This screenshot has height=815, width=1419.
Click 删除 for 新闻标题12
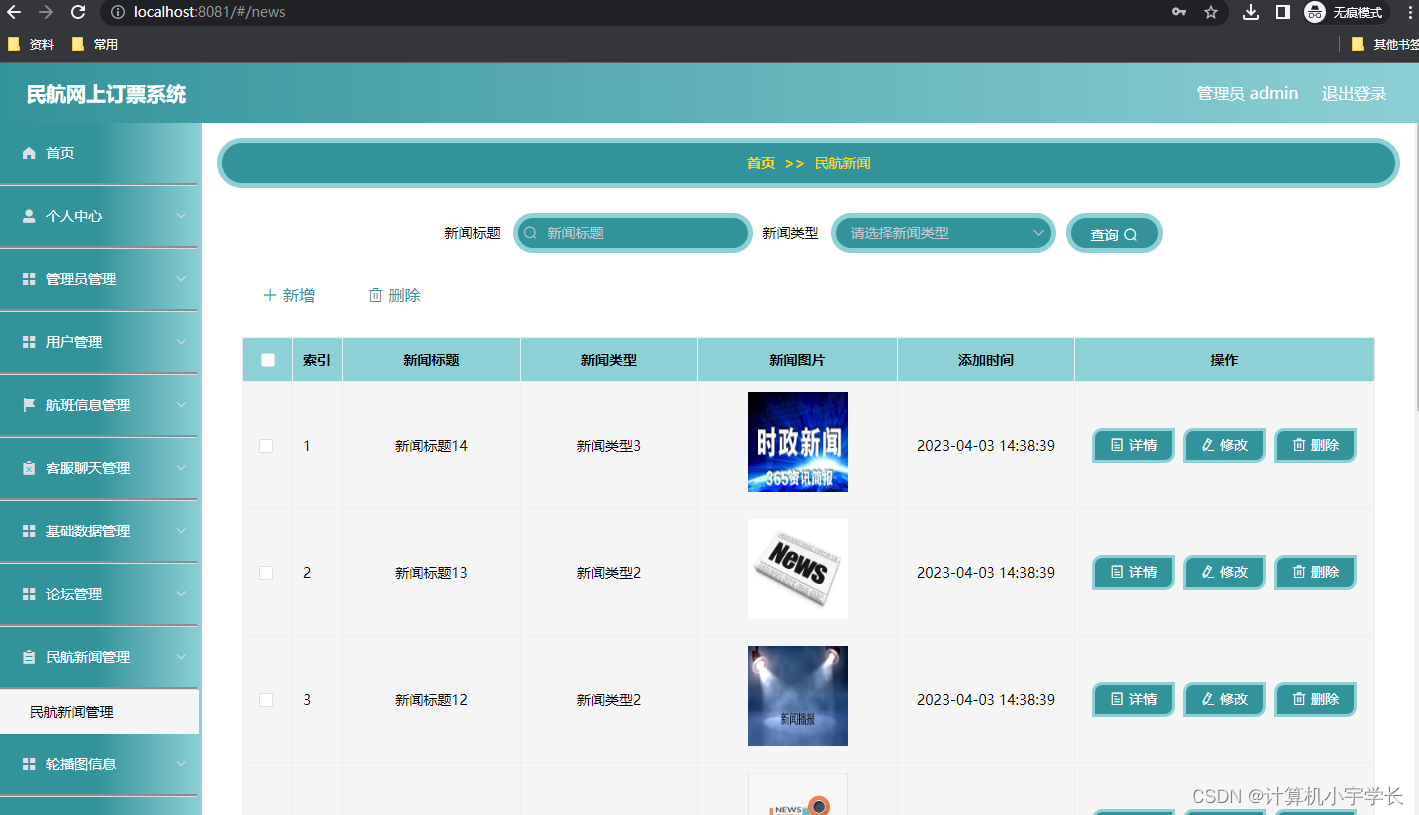pos(1315,700)
